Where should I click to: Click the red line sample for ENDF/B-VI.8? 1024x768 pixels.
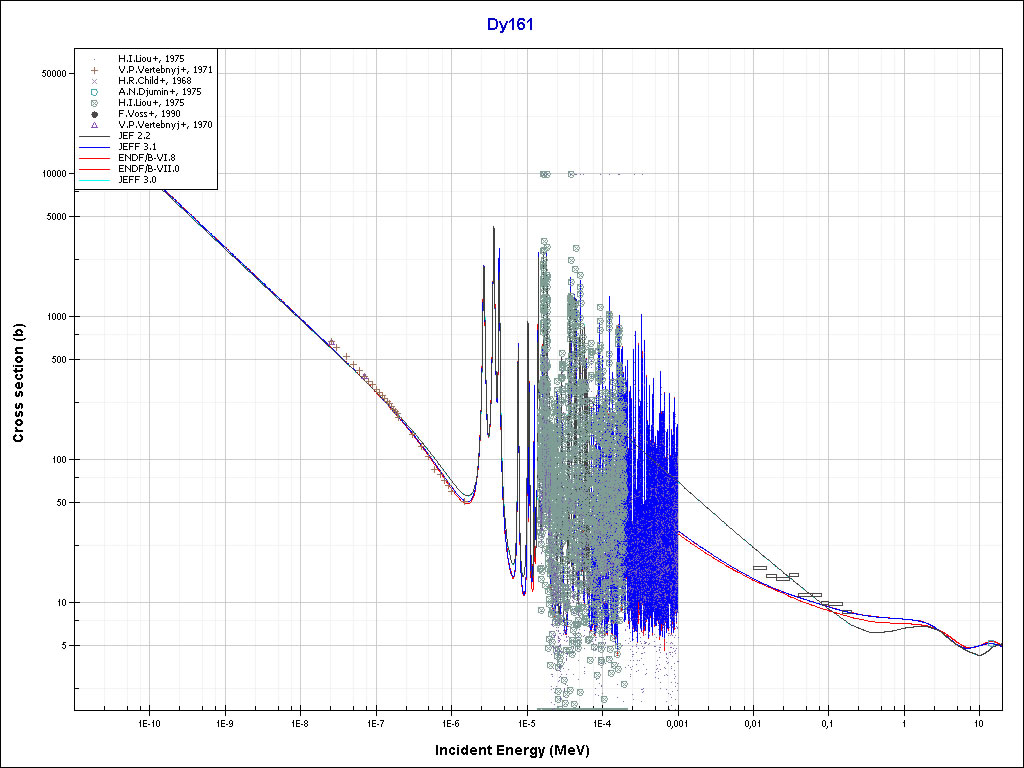(x=93, y=158)
